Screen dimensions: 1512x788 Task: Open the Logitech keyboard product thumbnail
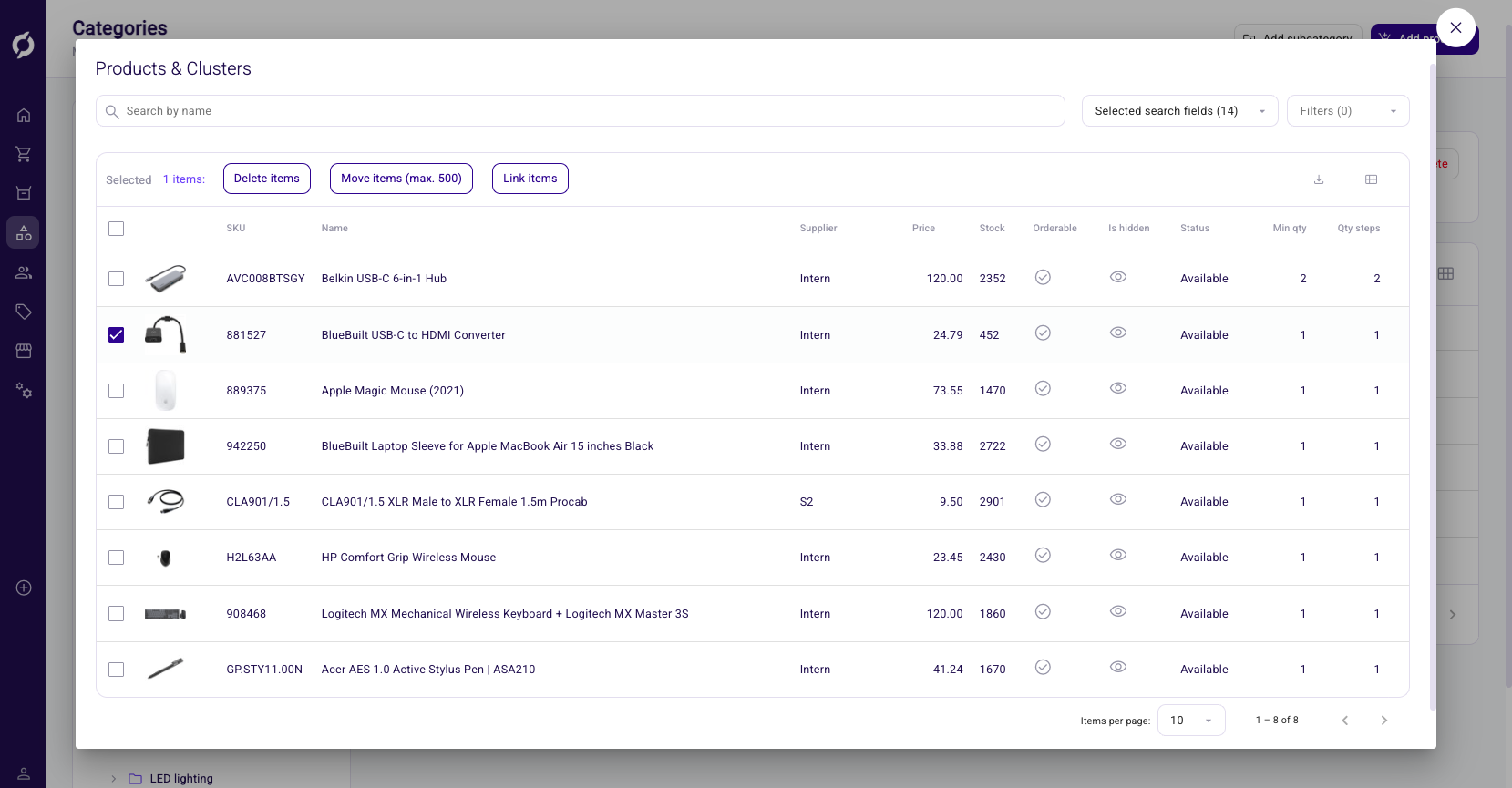pyautogui.click(x=165, y=614)
